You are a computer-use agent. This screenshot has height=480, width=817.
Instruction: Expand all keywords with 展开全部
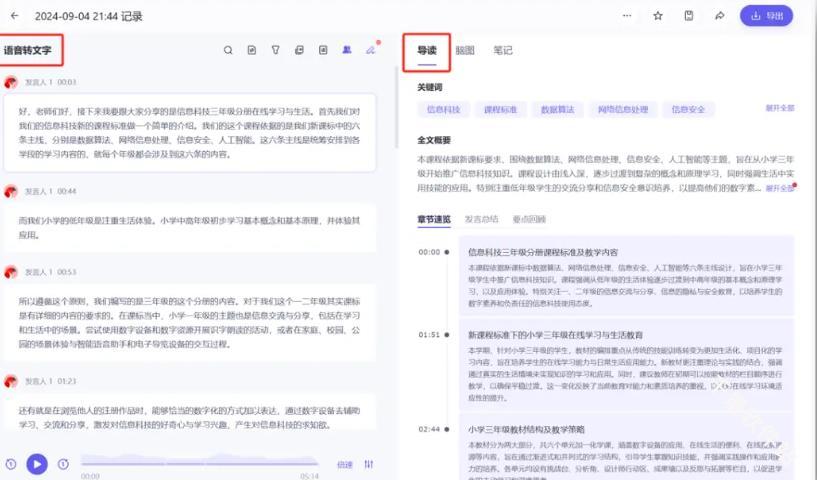click(x=779, y=108)
